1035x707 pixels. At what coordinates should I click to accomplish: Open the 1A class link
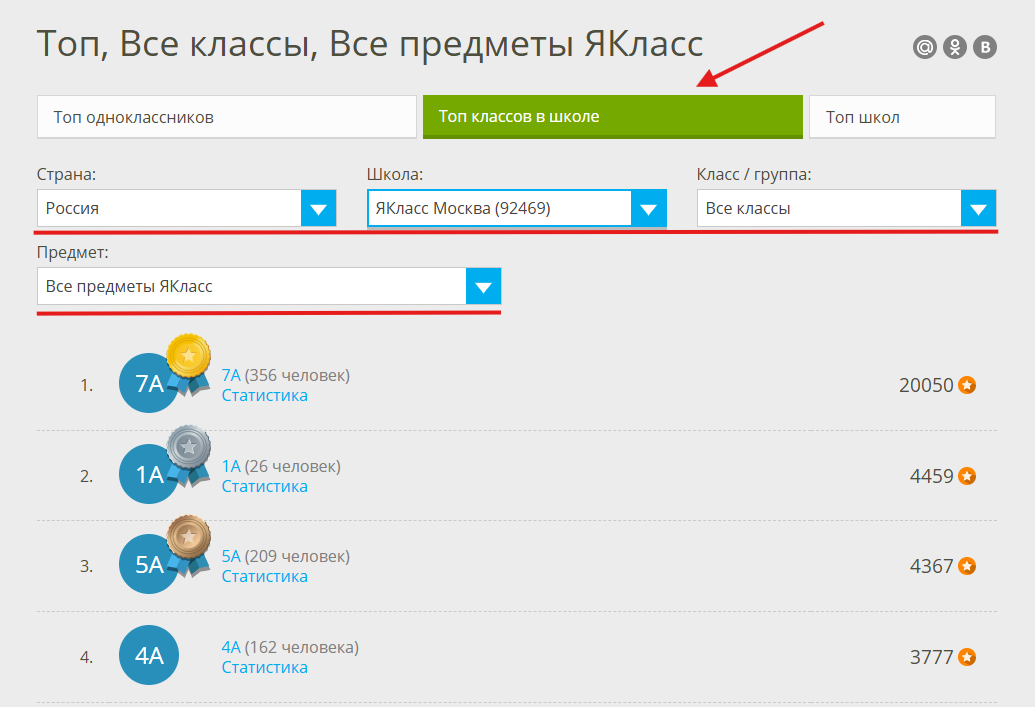coord(231,466)
